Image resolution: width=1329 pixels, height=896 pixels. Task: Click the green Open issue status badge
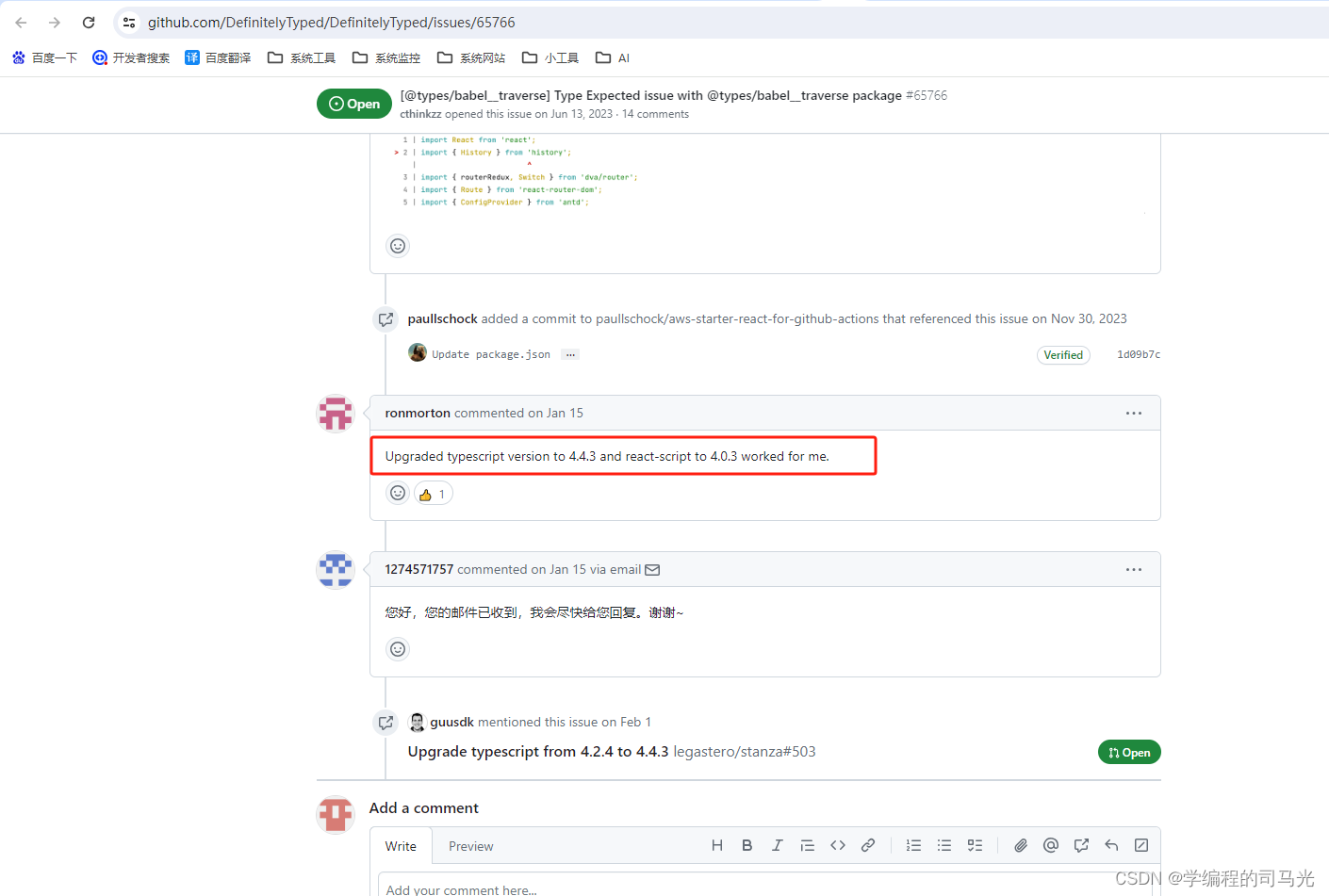coord(354,104)
